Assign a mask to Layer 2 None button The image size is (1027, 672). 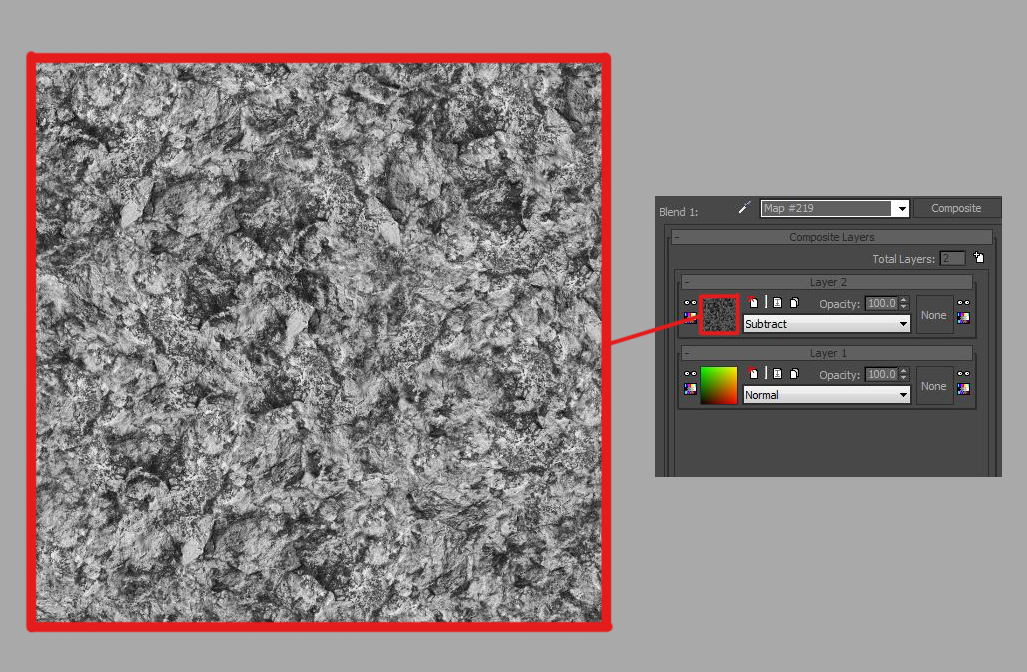click(933, 315)
